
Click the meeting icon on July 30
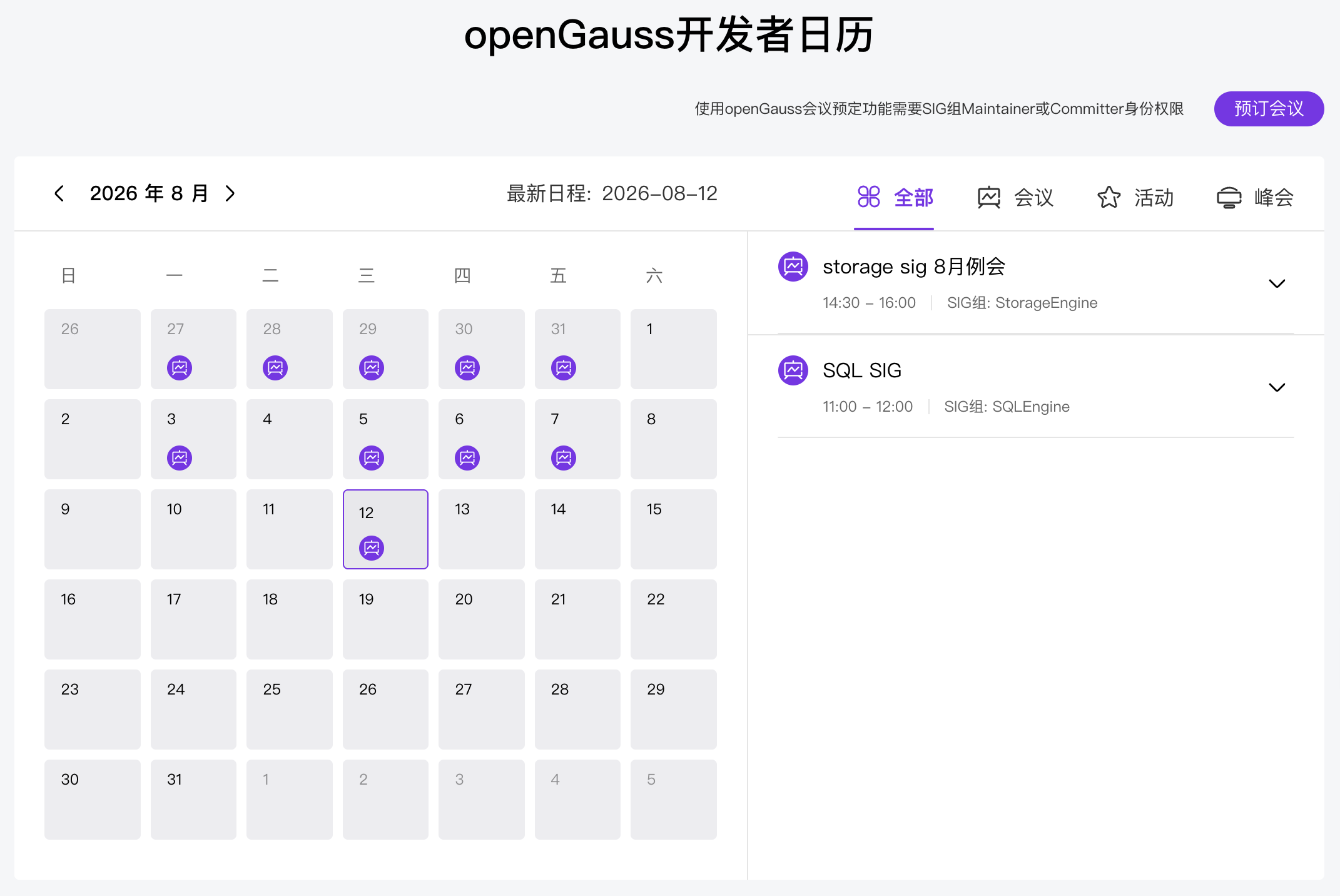tap(467, 367)
